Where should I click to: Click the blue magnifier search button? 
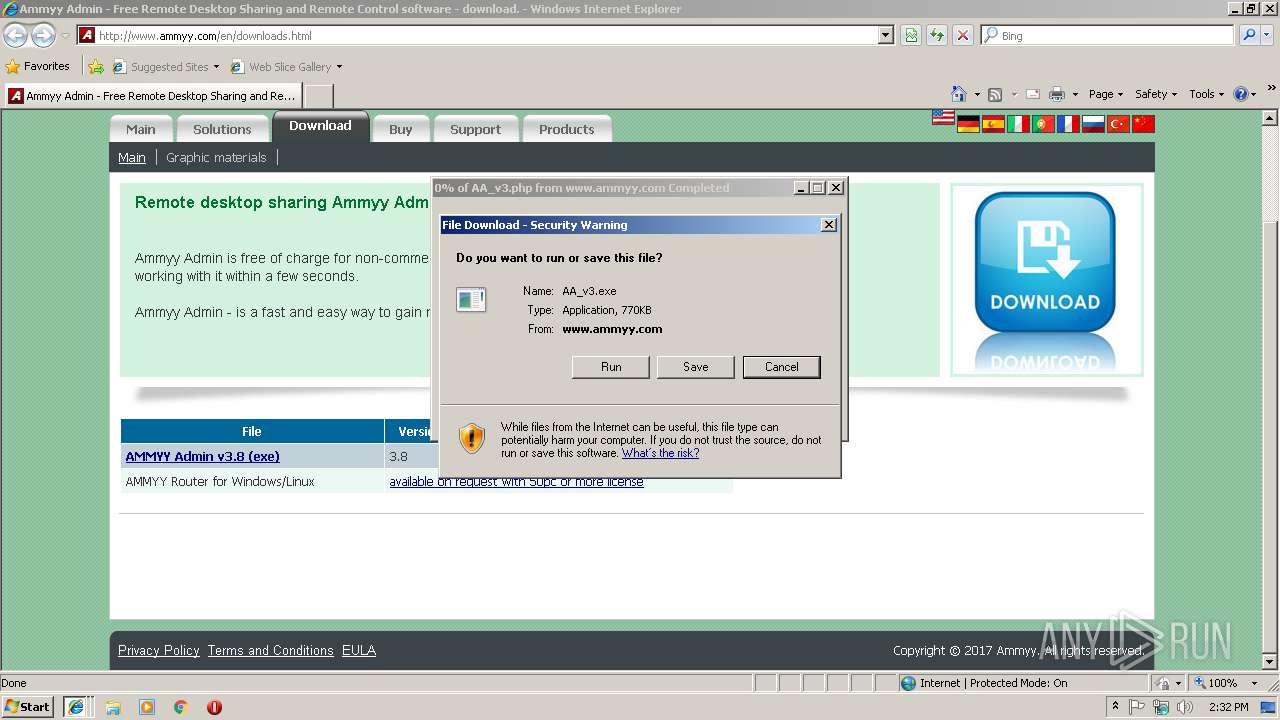tap(1249, 35)
